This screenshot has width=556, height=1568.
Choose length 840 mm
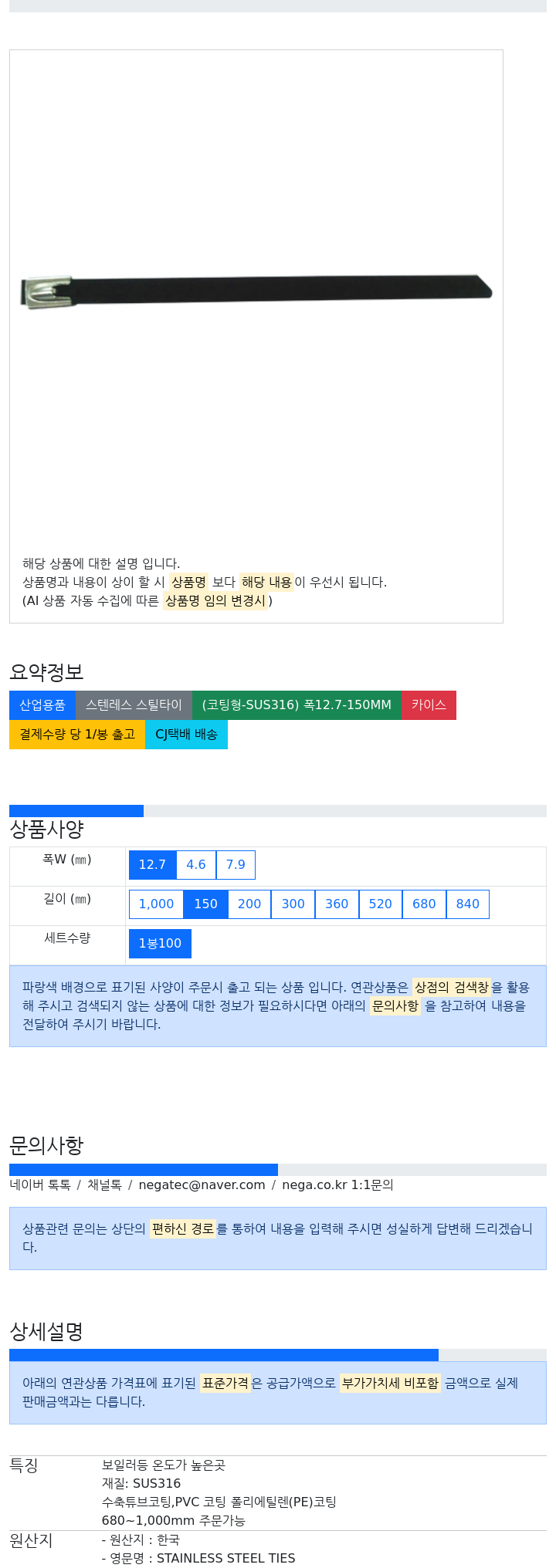(x=468, y=904)
